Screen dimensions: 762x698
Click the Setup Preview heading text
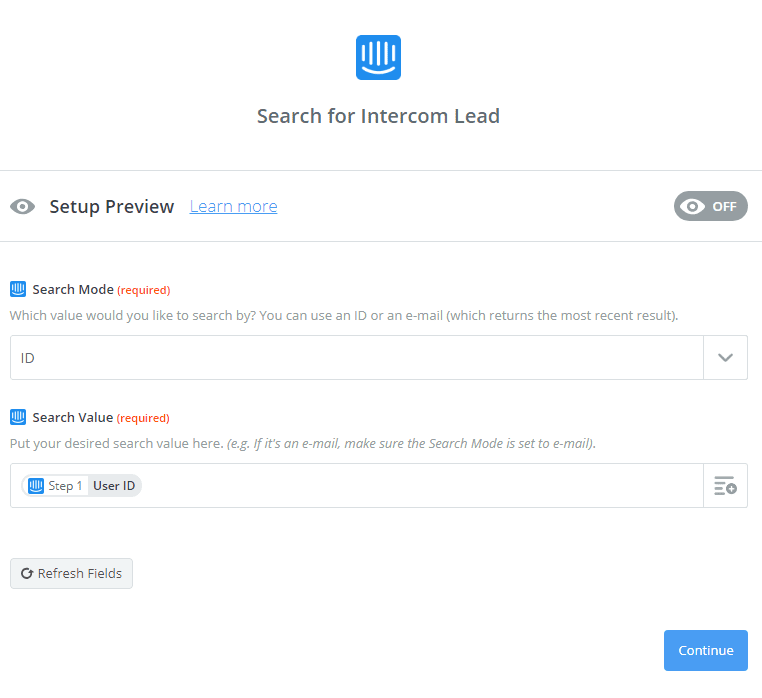point(112,207)
